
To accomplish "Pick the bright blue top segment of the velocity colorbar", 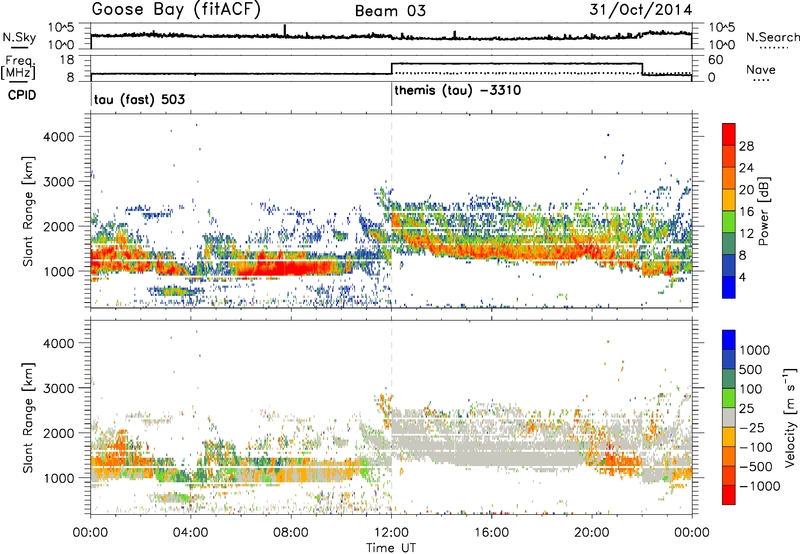I will coord(729,340).
